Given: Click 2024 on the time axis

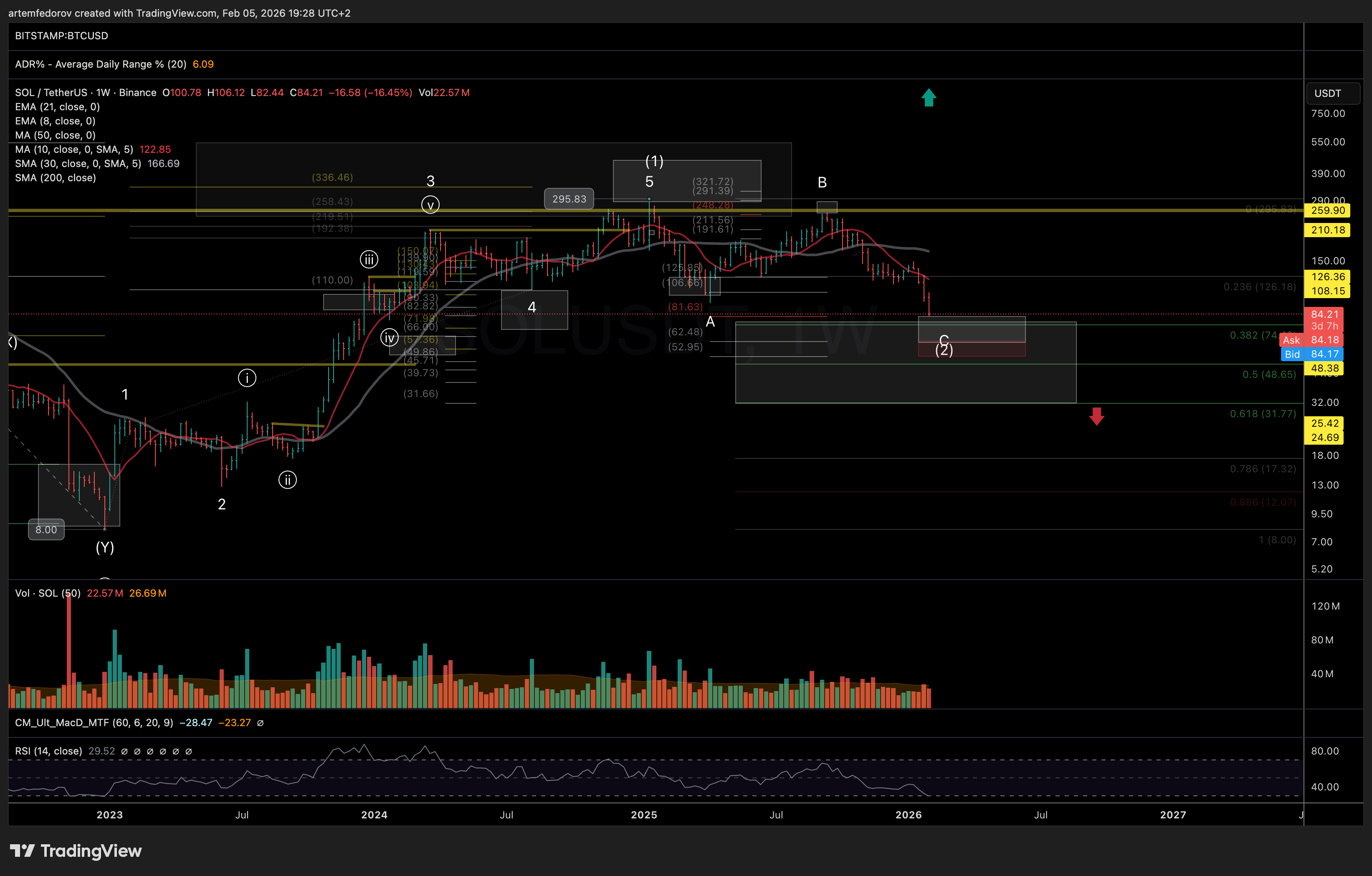Looking at the screenshot, I should [x=375, y=815].
